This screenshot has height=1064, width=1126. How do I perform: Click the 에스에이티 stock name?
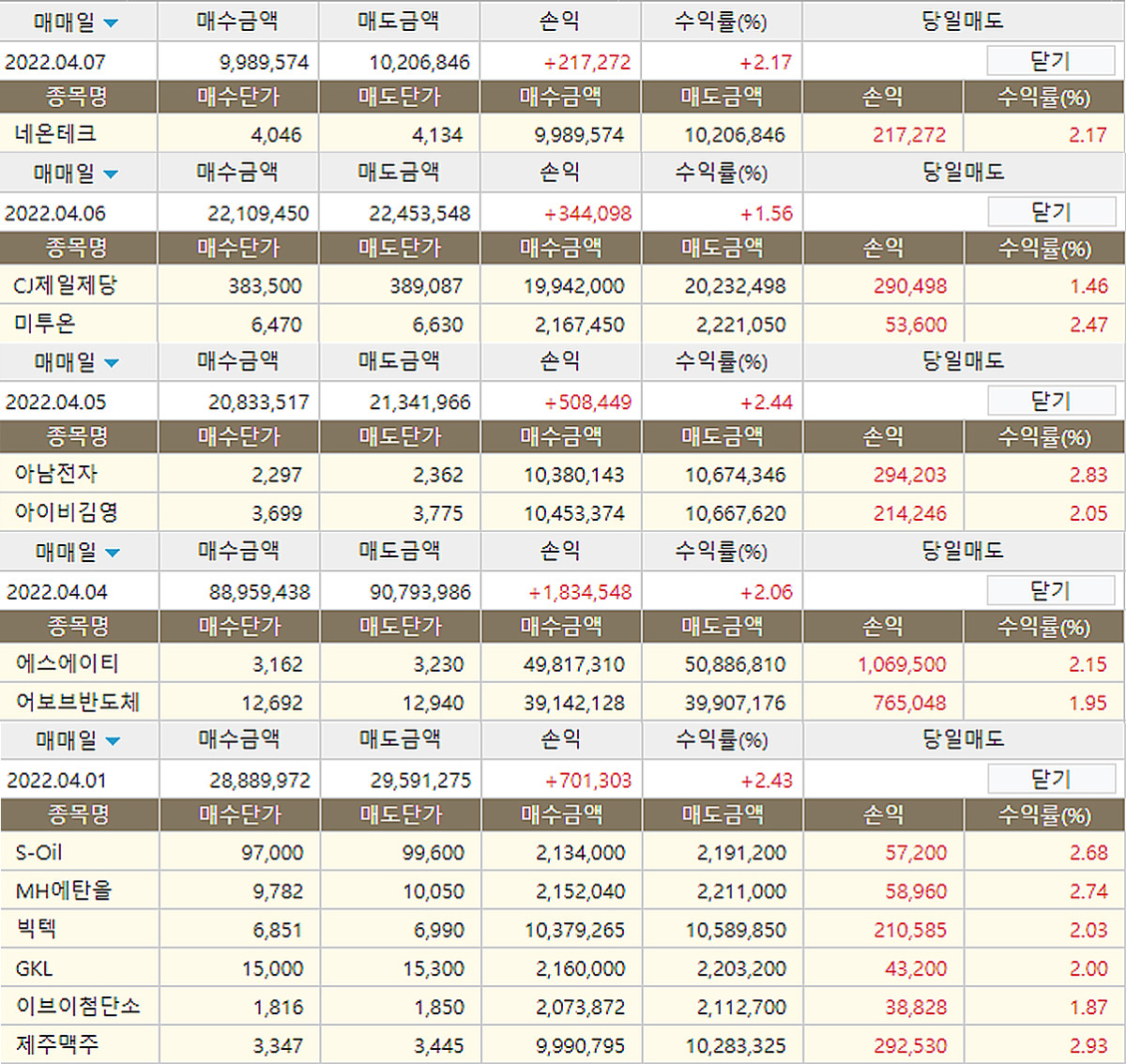pyautogui.click(x=68, y=663)
